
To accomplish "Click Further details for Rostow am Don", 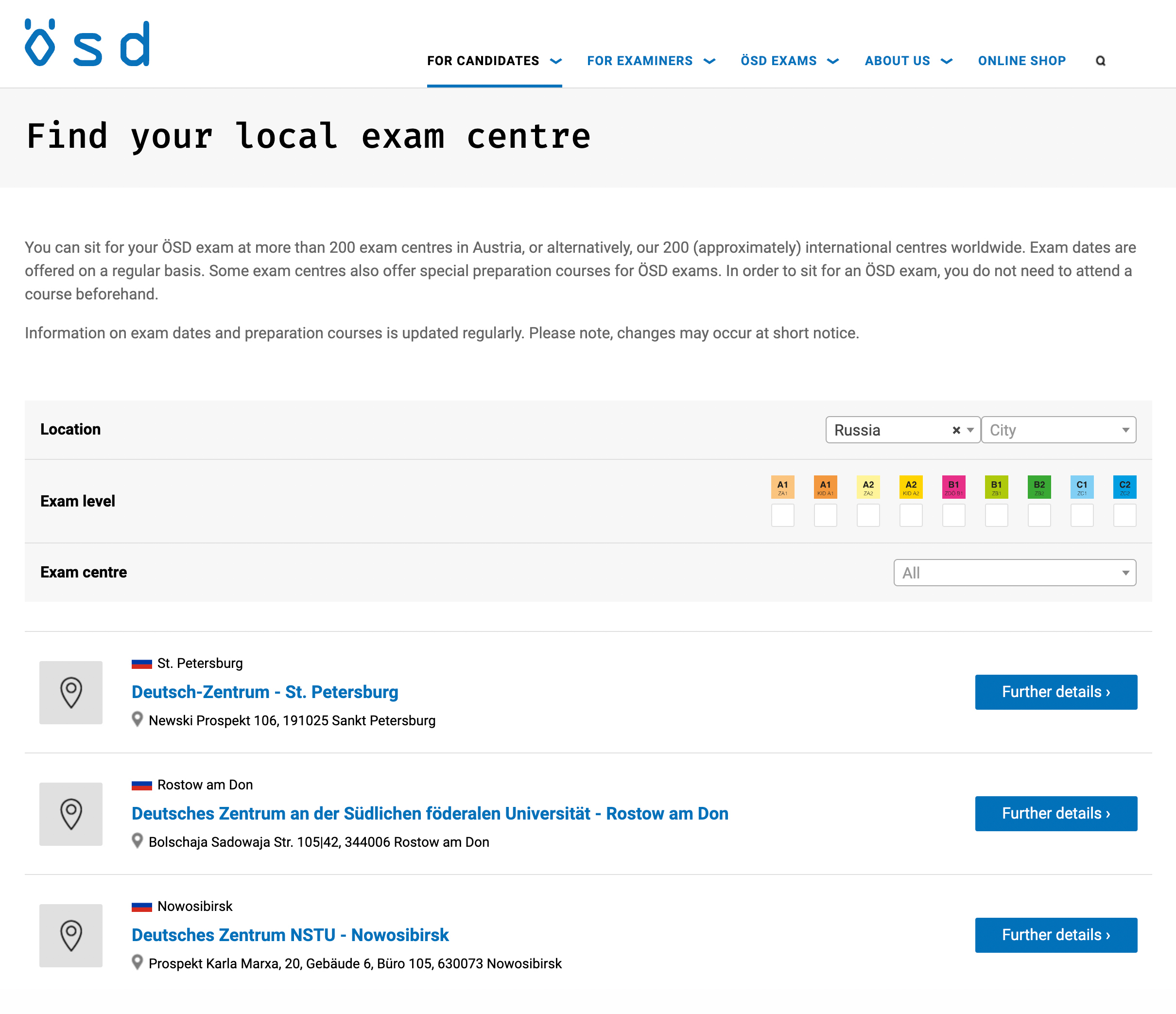I will pos(1056,814).
